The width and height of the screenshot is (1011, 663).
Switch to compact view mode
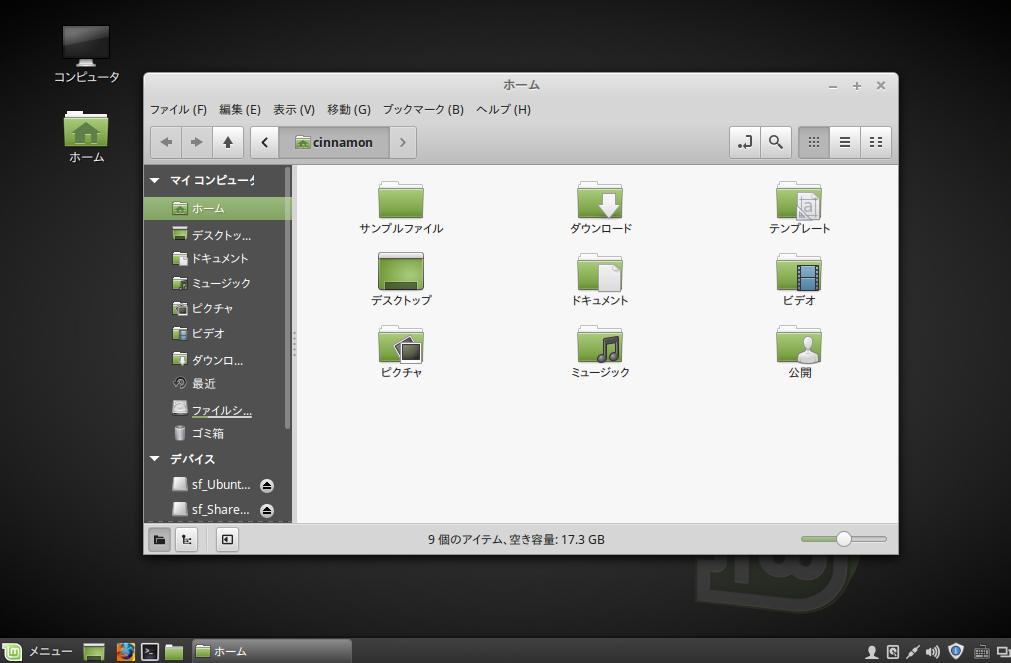click(875, 142)
